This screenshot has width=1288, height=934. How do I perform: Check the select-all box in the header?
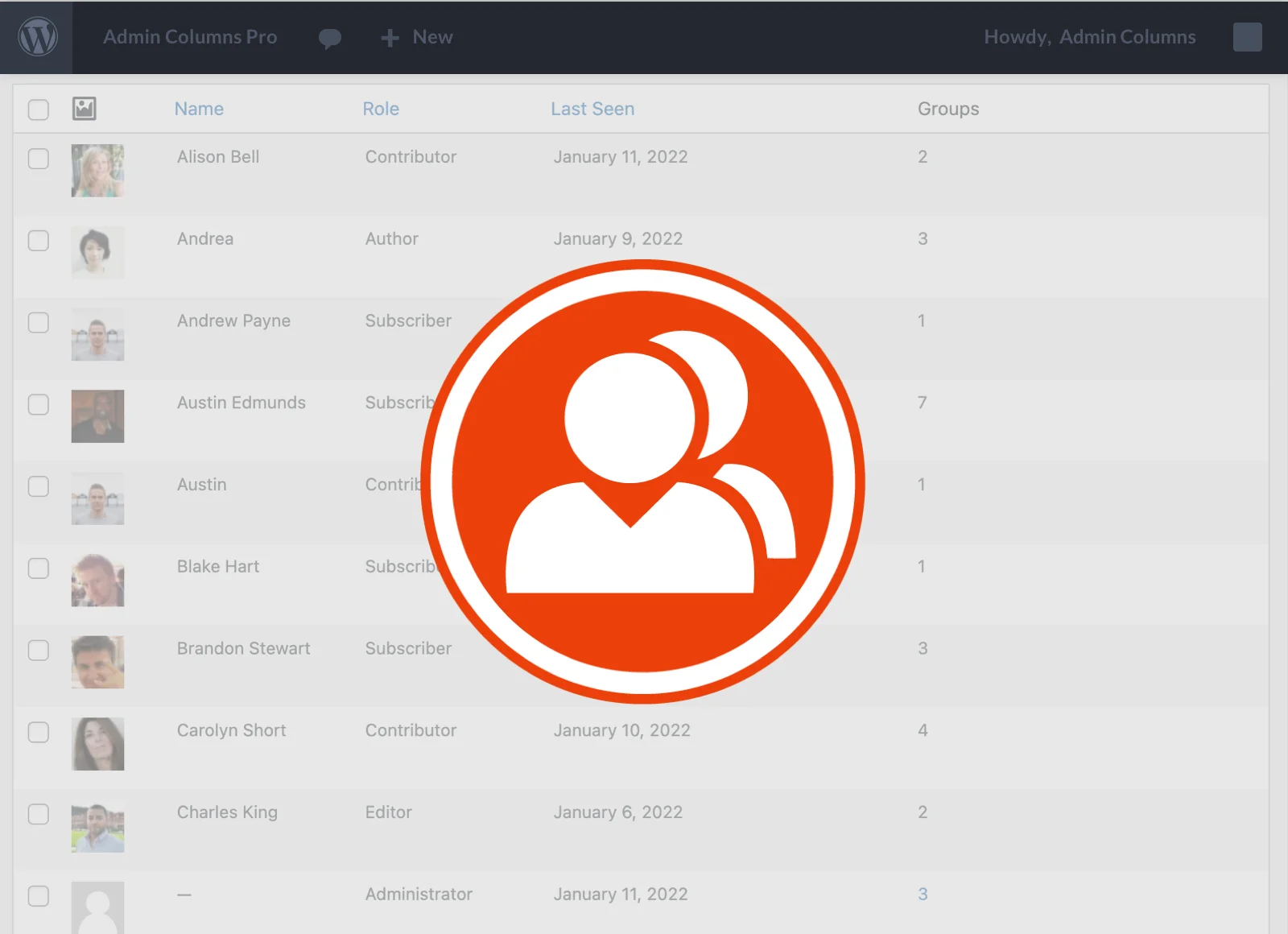tap(38, 109)
